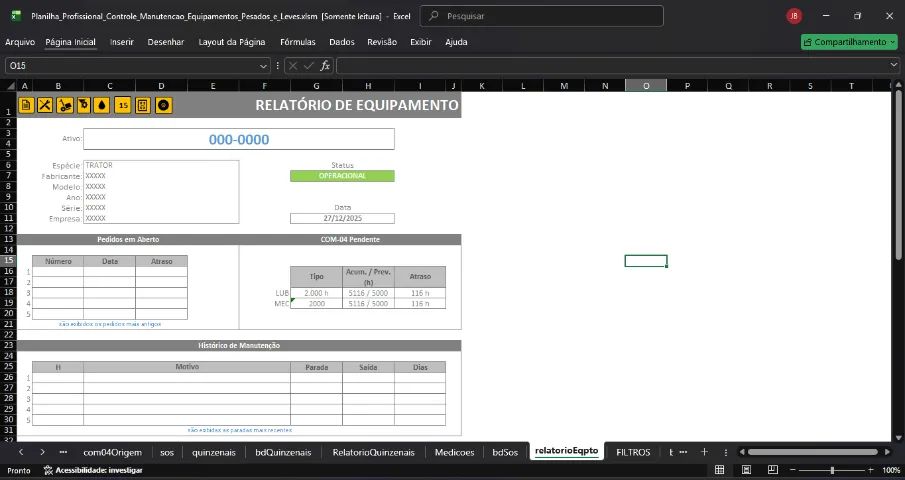Open the Arquivo menu
Viewport: 905px width, 480px height.
pos(20,42)
